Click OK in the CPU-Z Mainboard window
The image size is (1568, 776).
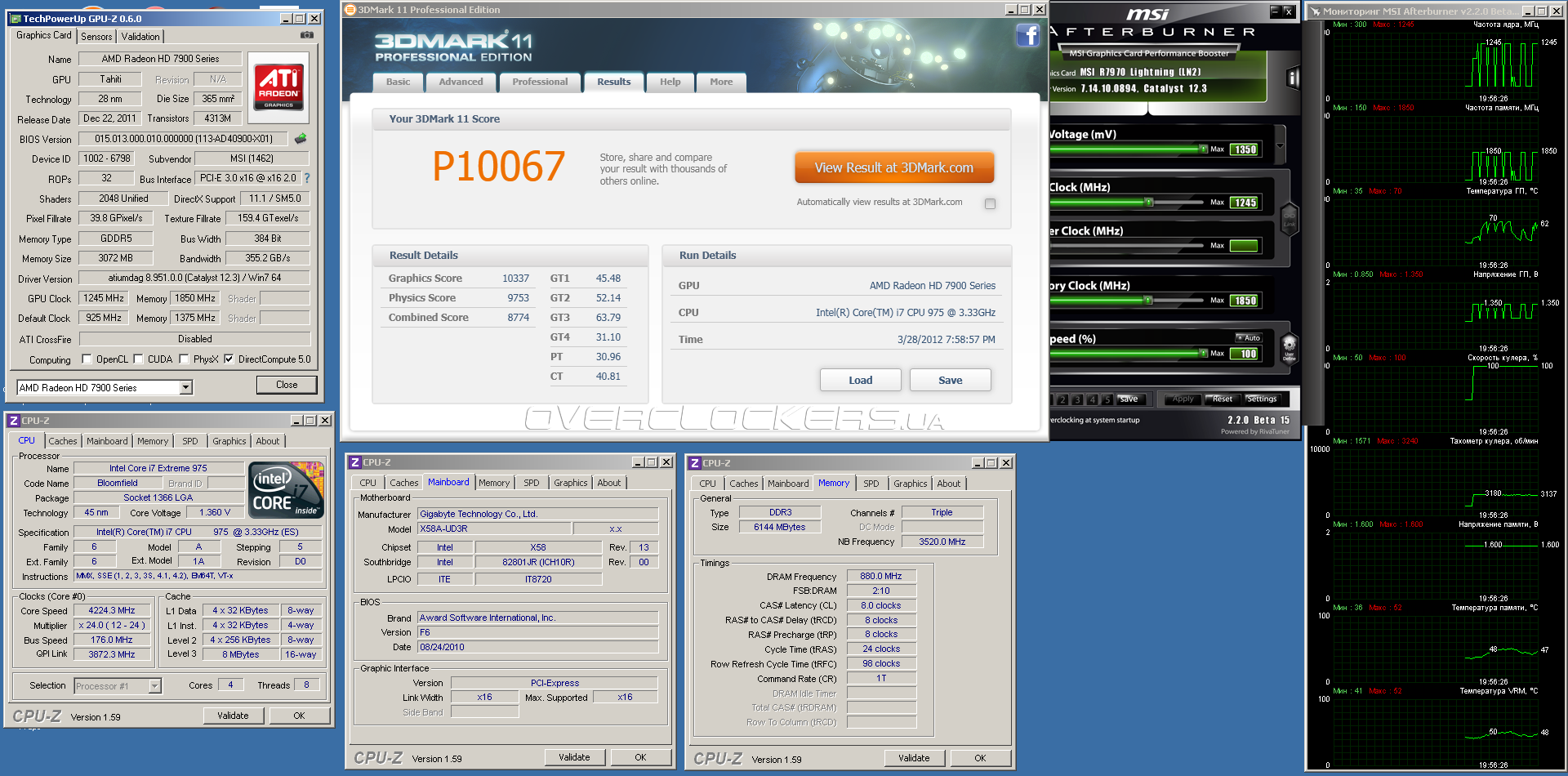[x=640, y=758]
